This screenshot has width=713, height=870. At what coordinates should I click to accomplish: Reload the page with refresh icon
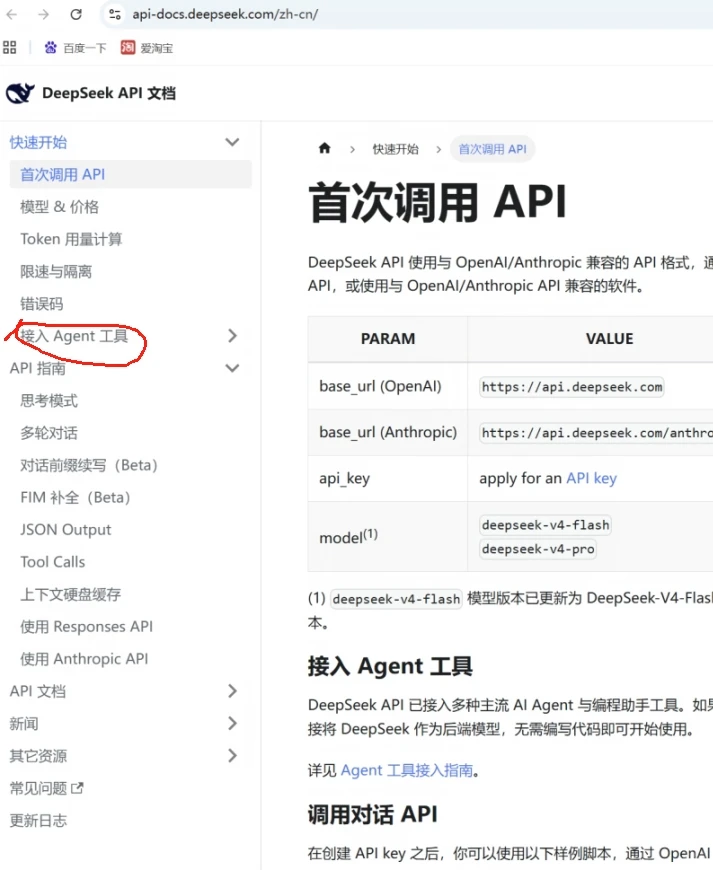pos(76,14)
